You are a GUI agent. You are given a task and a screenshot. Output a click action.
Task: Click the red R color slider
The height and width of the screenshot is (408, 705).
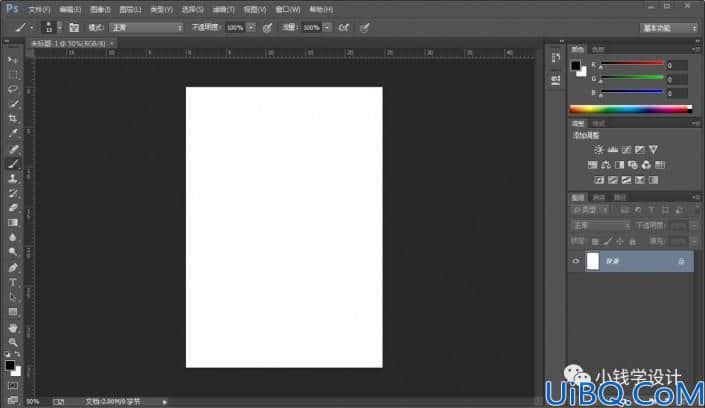[x=633, y=65]
